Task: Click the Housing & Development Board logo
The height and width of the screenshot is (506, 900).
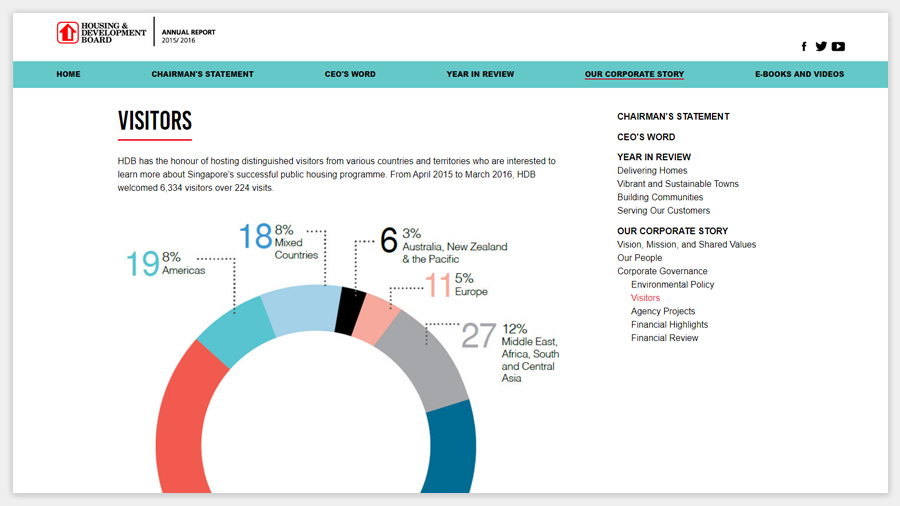Action: (101, 33)
